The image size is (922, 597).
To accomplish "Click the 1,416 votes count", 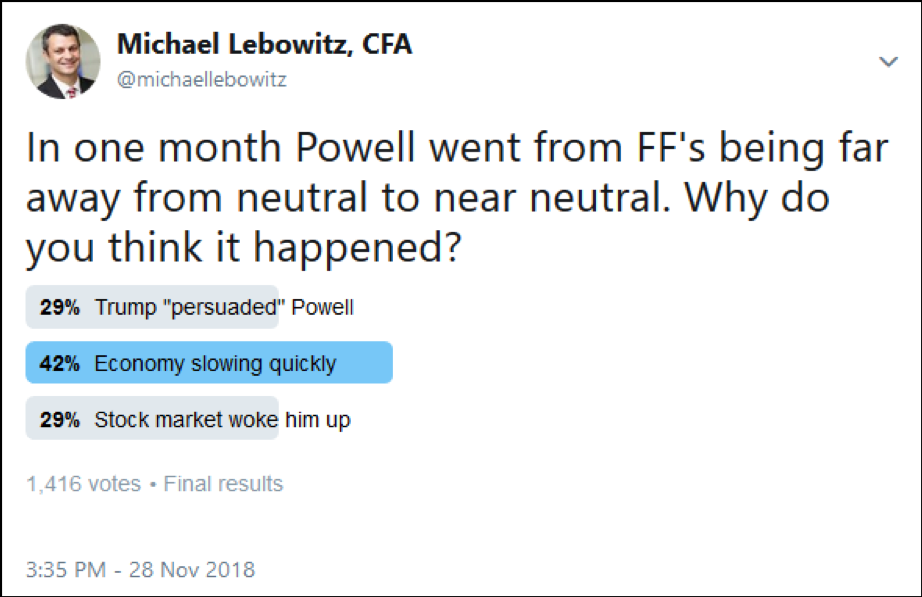I will 83,484.
